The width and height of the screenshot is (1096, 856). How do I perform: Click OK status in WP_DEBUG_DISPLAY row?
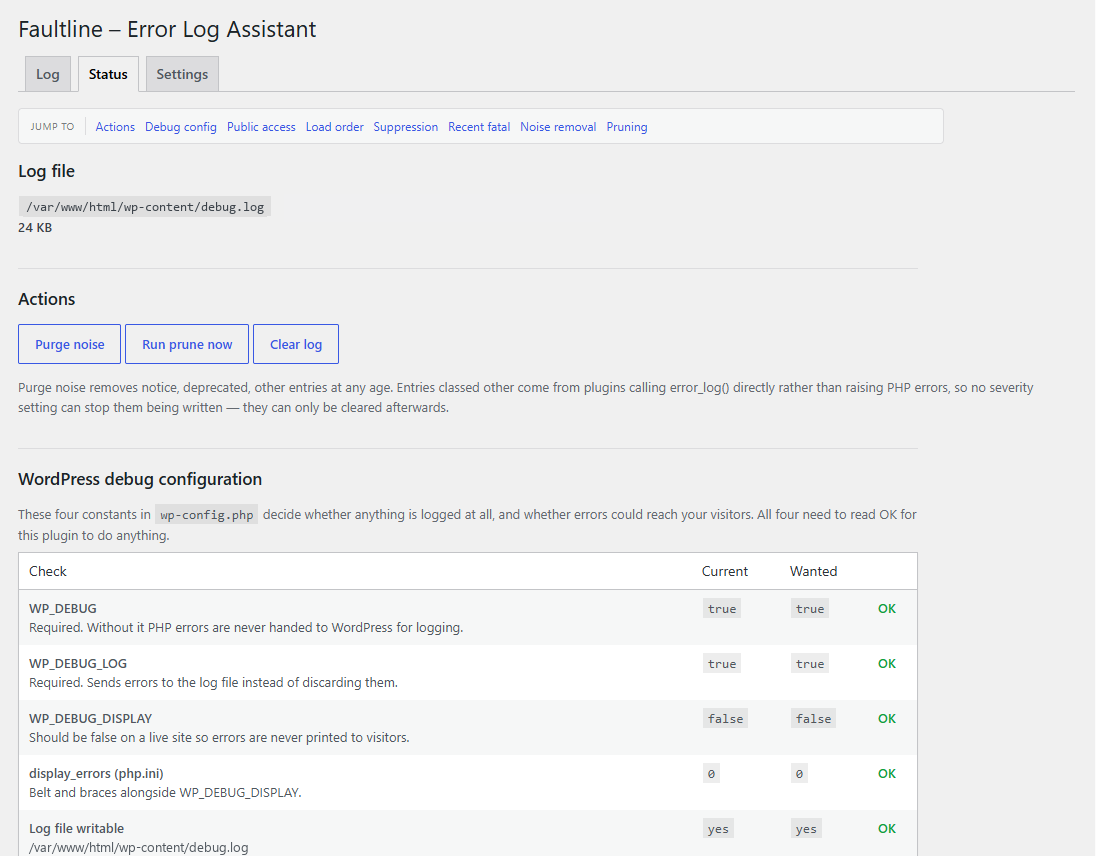[x=887, y=718]
